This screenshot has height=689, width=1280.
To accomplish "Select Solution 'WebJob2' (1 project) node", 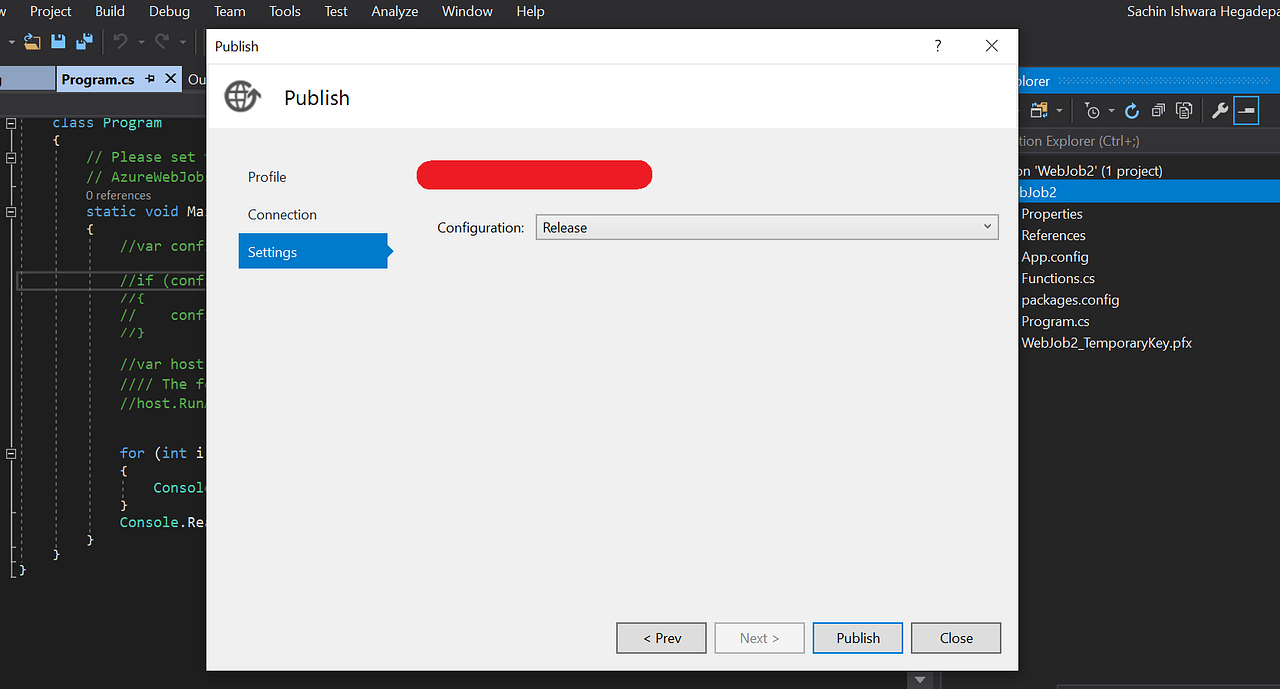I will tap(1091, 171).
